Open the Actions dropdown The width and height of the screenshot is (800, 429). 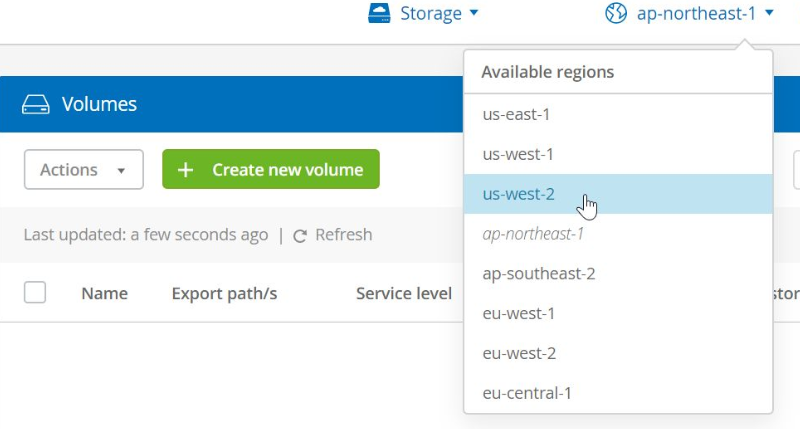pos(84,169)
